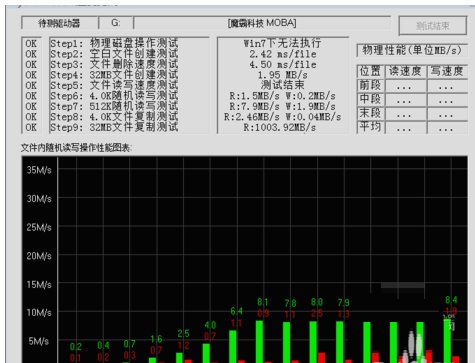Click the green bar labeled 4.0

tap(206, 353)
